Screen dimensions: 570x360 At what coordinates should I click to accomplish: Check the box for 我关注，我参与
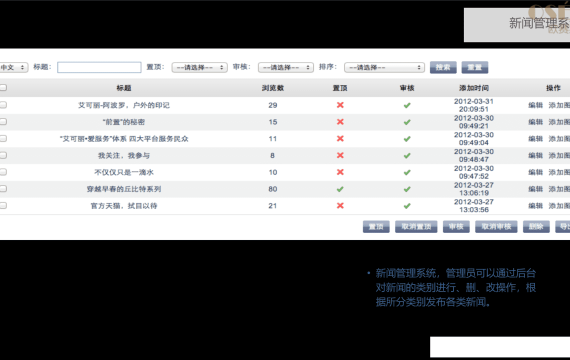[x=3, y=155]
